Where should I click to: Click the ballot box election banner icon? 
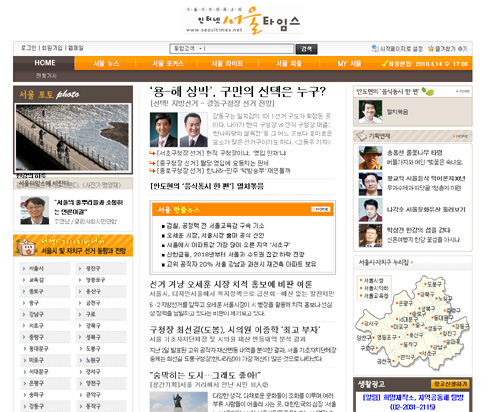(x=25, y=246)
